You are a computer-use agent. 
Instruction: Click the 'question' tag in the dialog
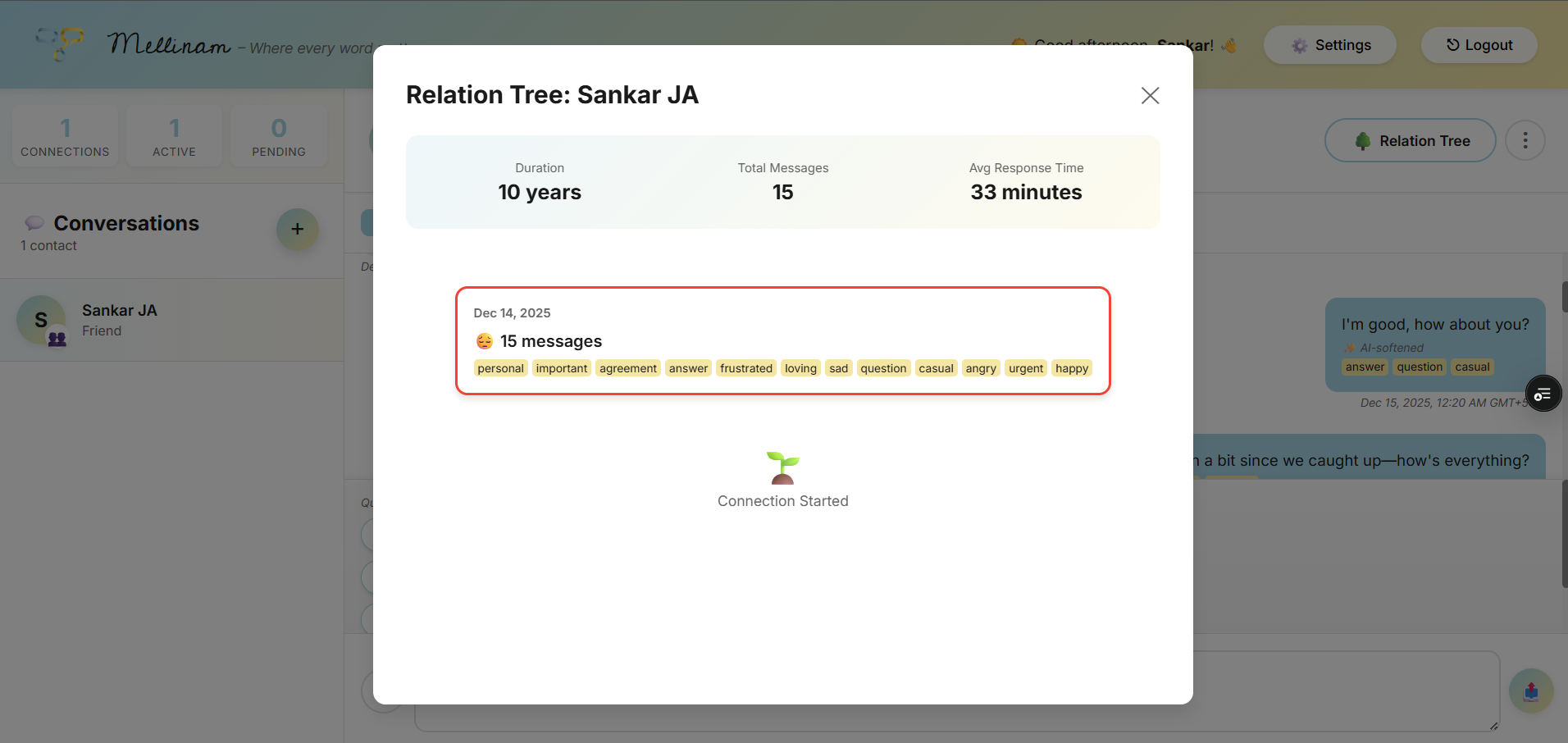883,368
